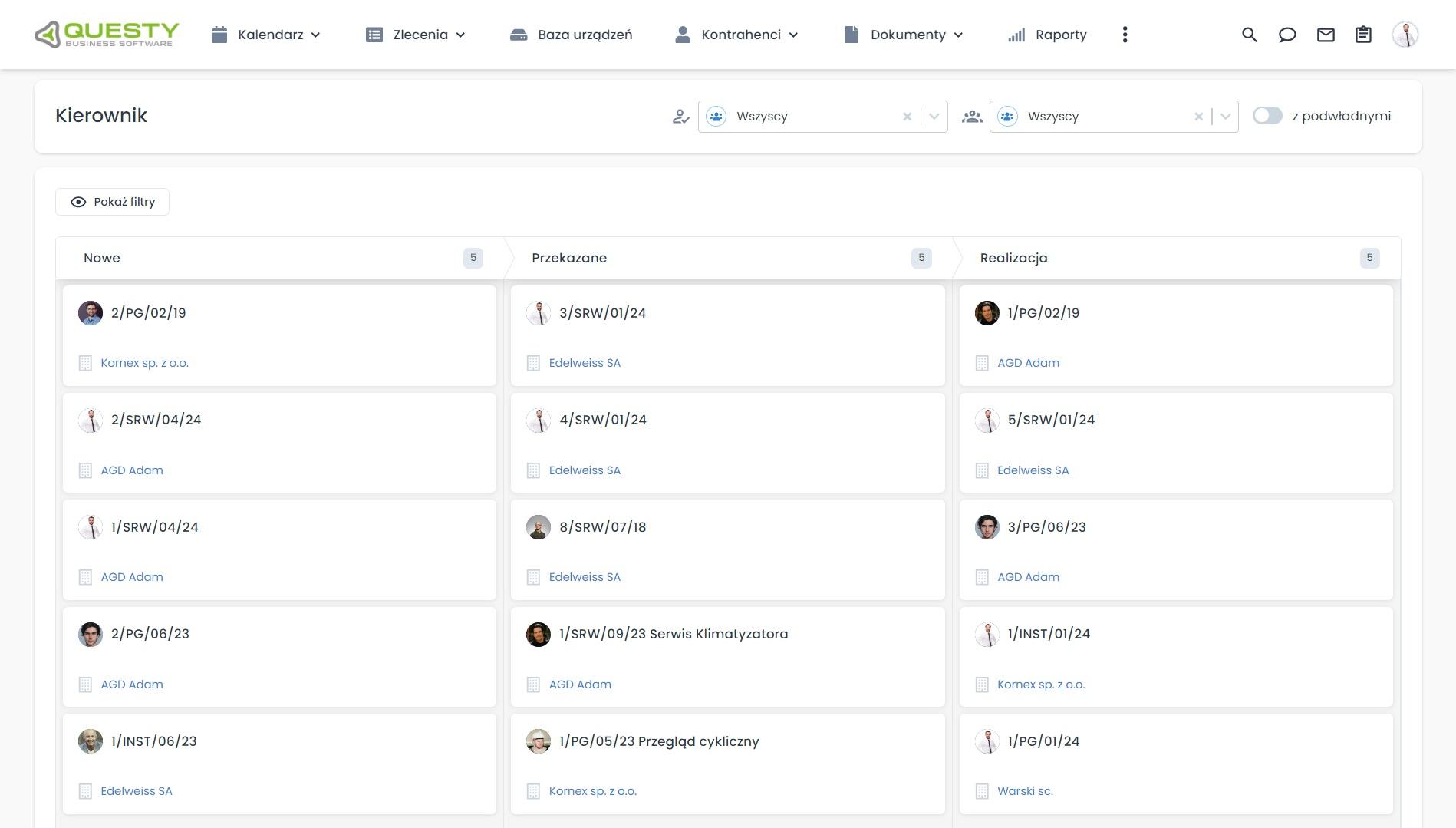This screenshot has width=1456, height=828.
Task: Toggle the 'z podwładnymi' switch
Action: pyautogui.click(x=1267, y=116)
